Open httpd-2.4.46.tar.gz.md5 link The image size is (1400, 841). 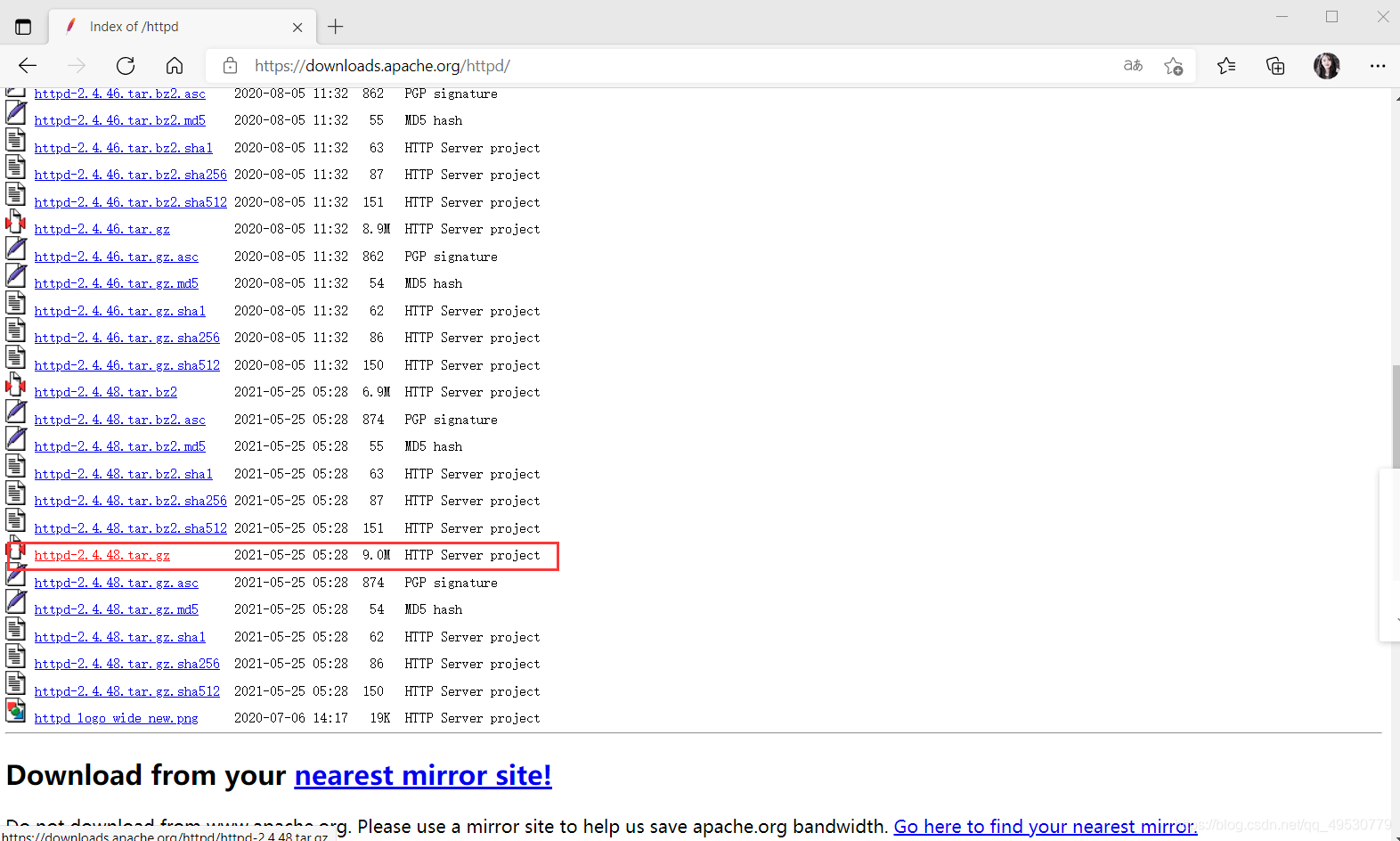click(117, 283)
